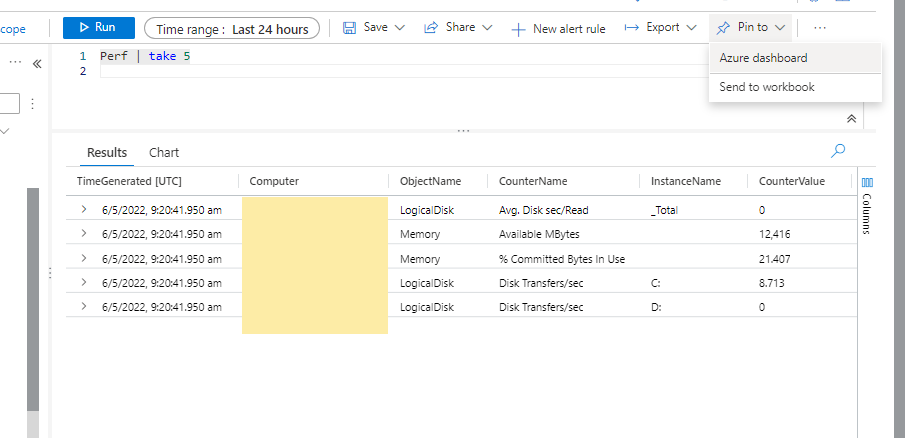Run the query
Screen dimensions: 905x438
[98, 28]
